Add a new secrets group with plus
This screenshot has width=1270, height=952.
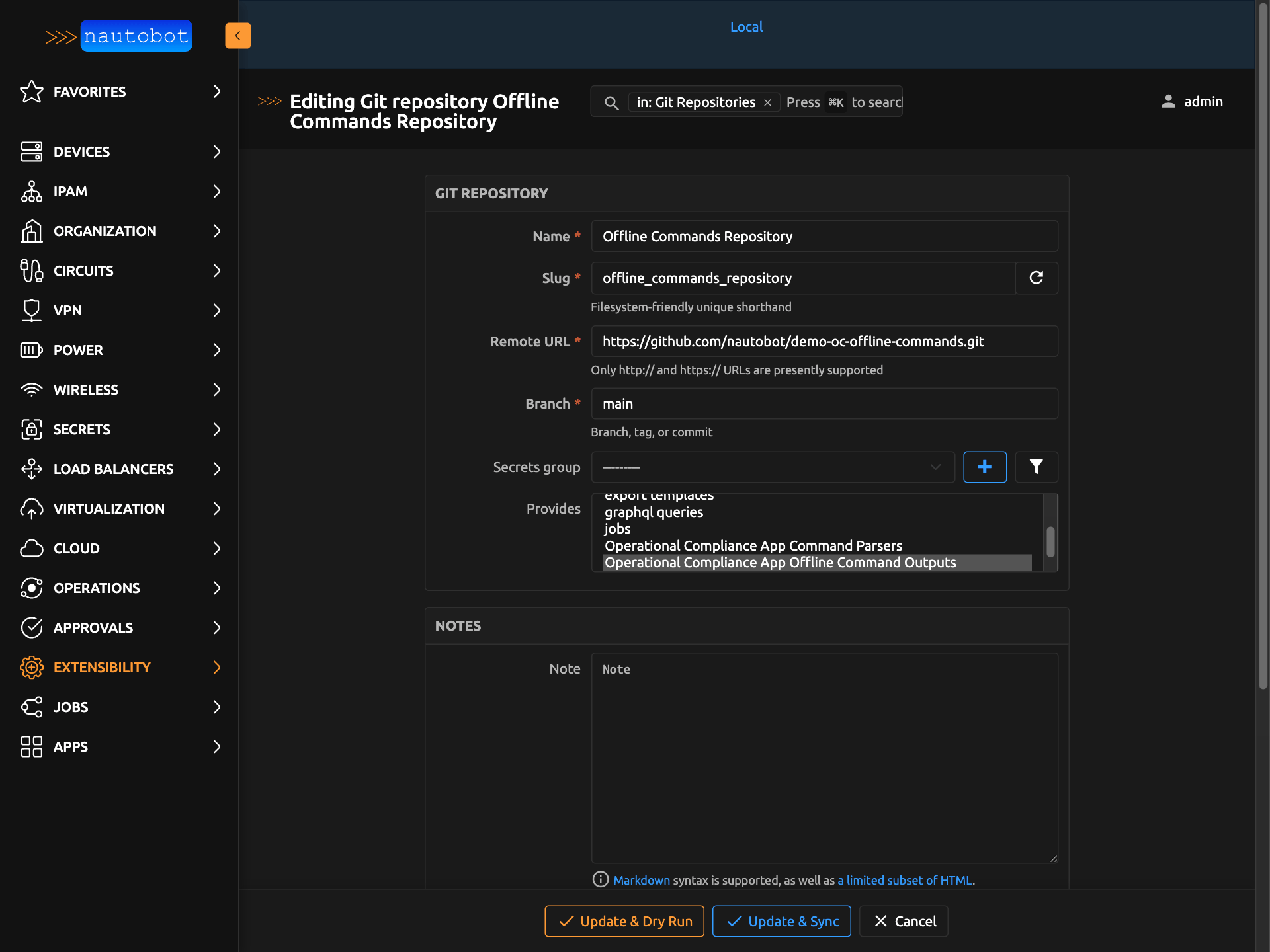(x=985, y=467)
